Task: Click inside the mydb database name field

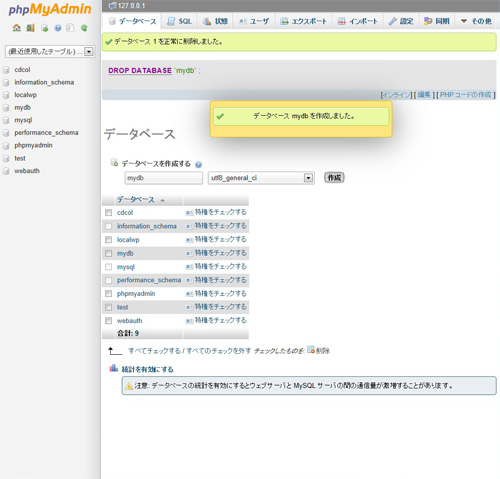Action: 164,178
